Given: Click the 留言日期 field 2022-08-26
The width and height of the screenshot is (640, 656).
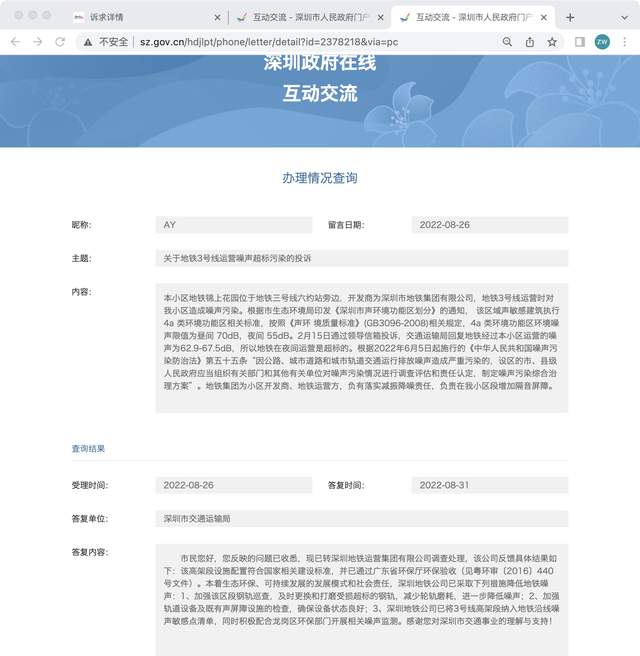Looking at the screenshot, I should coord(490,225).
